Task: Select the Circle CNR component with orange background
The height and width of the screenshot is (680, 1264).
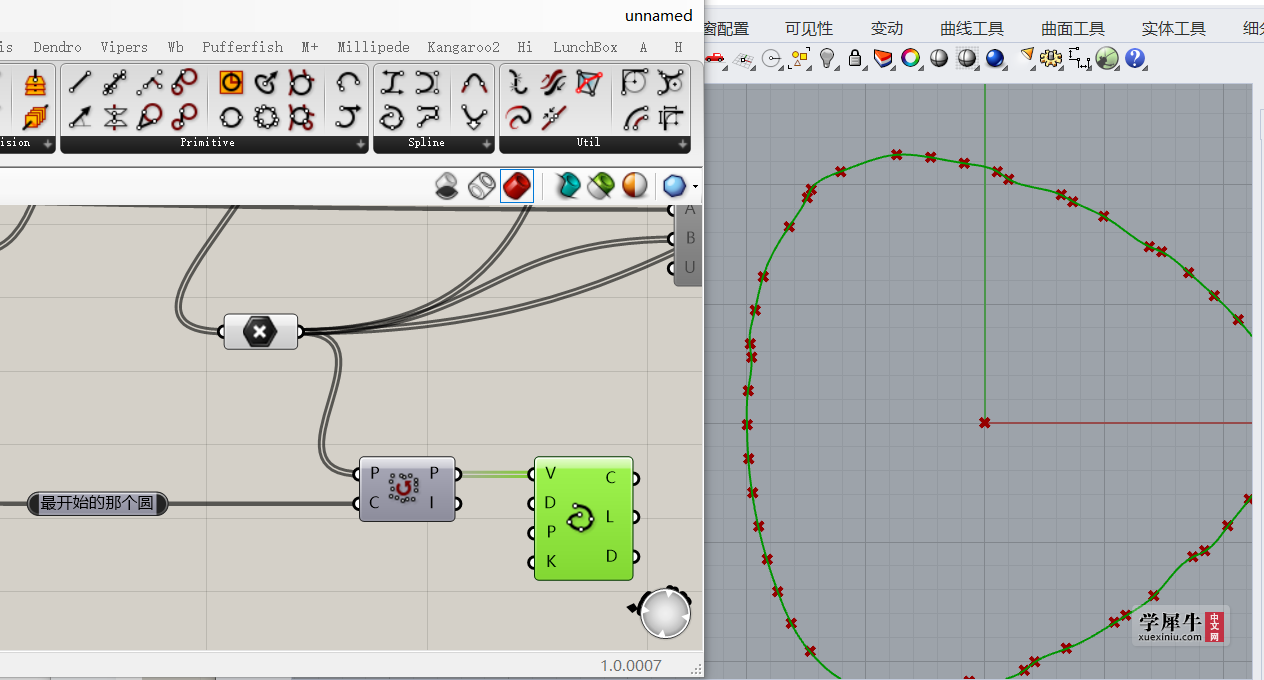Action: coord(231,82)
